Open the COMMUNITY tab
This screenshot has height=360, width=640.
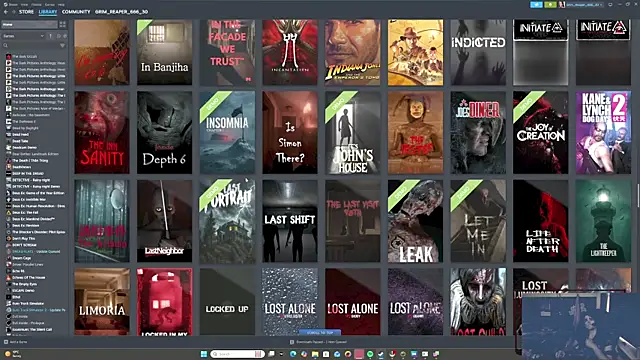[x=76, y=12]
